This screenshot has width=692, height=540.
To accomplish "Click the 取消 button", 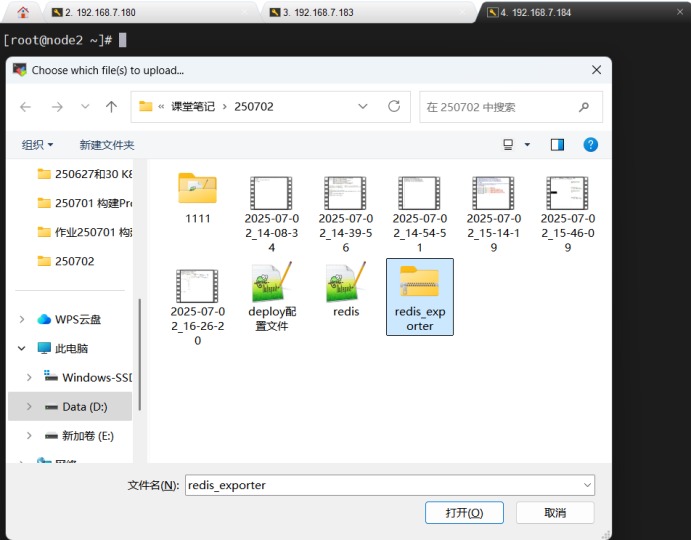I will [x=555, y=513].
